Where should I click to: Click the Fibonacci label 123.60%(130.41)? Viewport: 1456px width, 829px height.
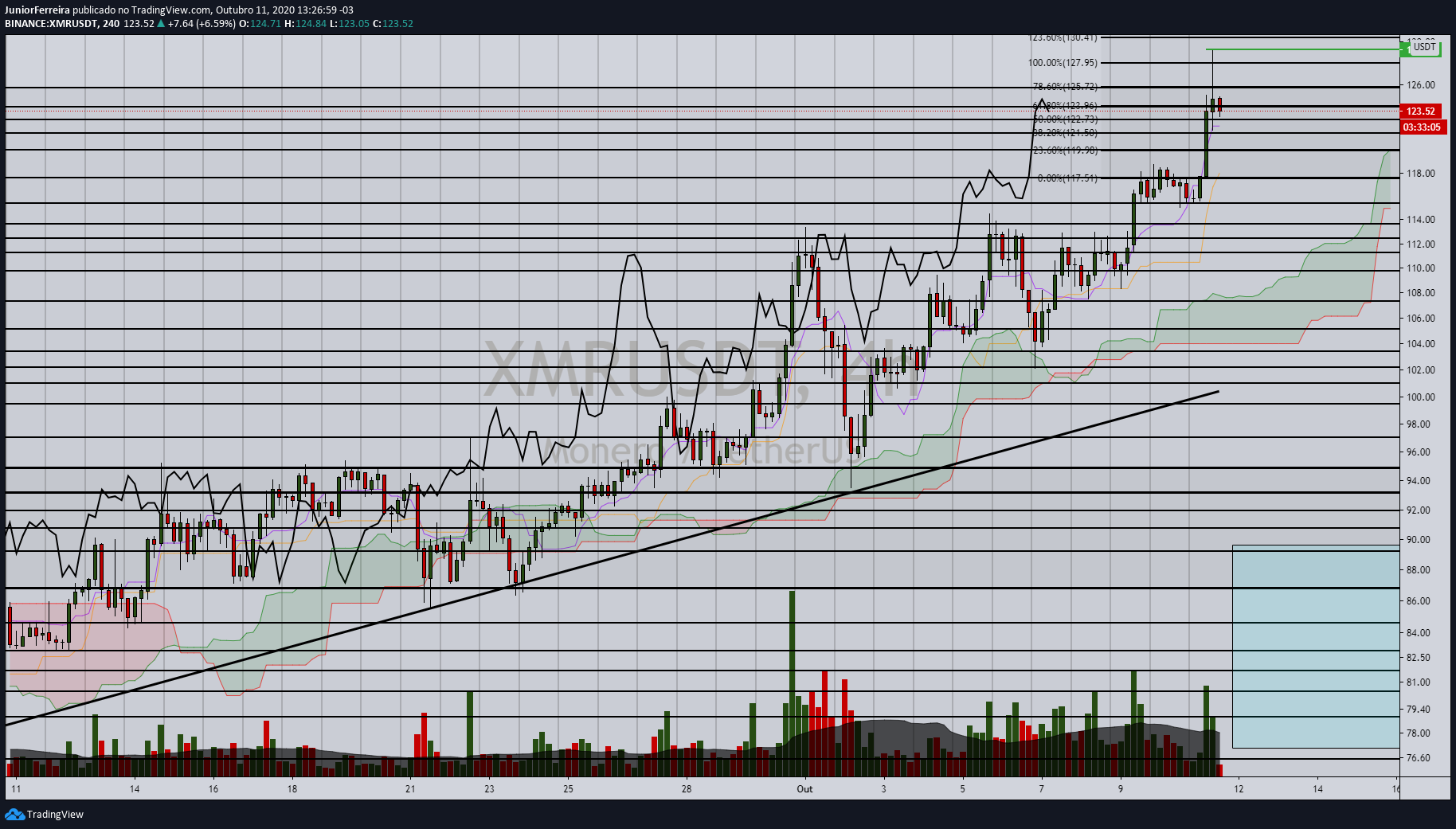(1063, 37)
